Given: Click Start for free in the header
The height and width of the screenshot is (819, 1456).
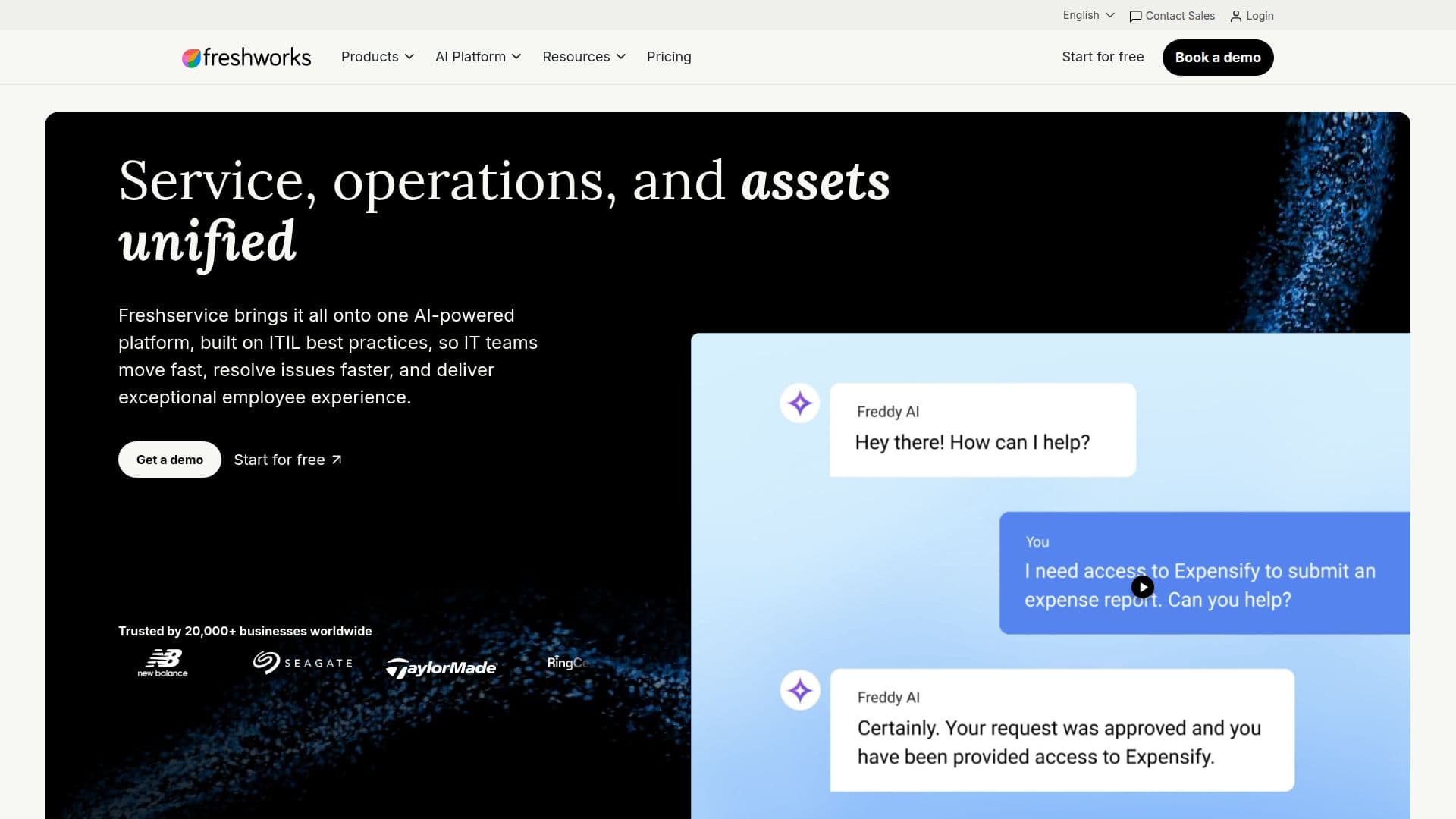Looking at the screenshot, I should coord(1103,57).
